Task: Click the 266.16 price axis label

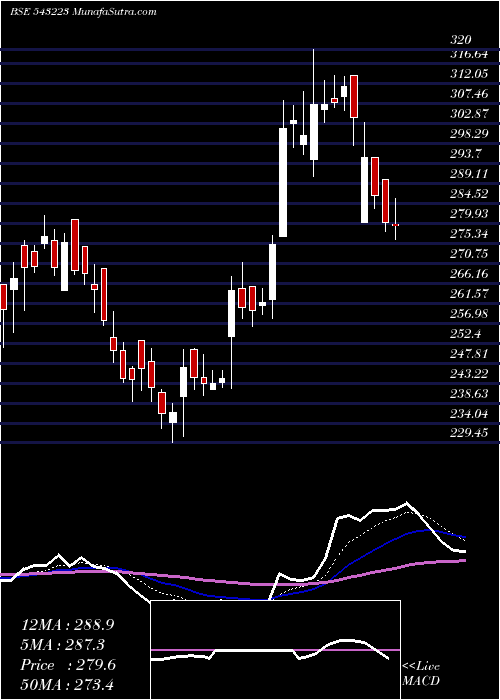Action: (x=469, y=274)
